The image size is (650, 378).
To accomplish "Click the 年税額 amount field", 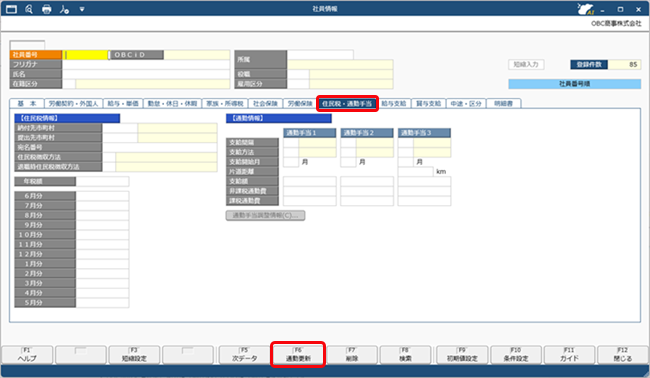I will [x=102, y=181].
